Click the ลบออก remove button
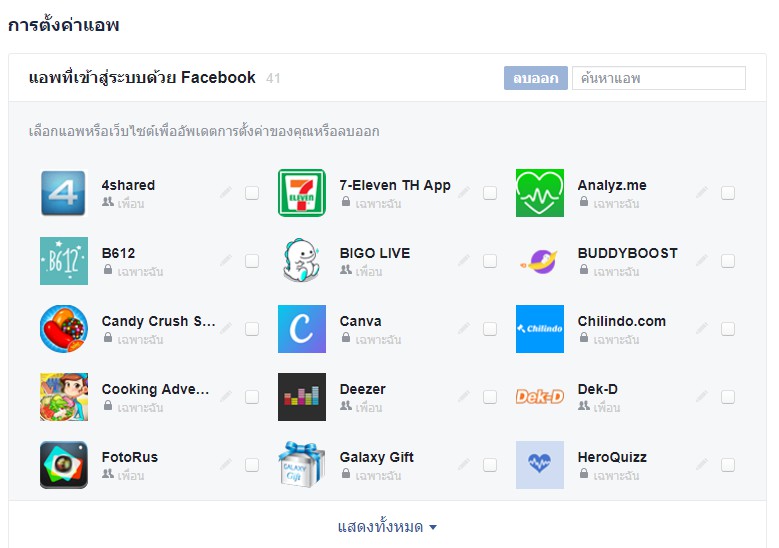779x548 pixels. [536, 78]
